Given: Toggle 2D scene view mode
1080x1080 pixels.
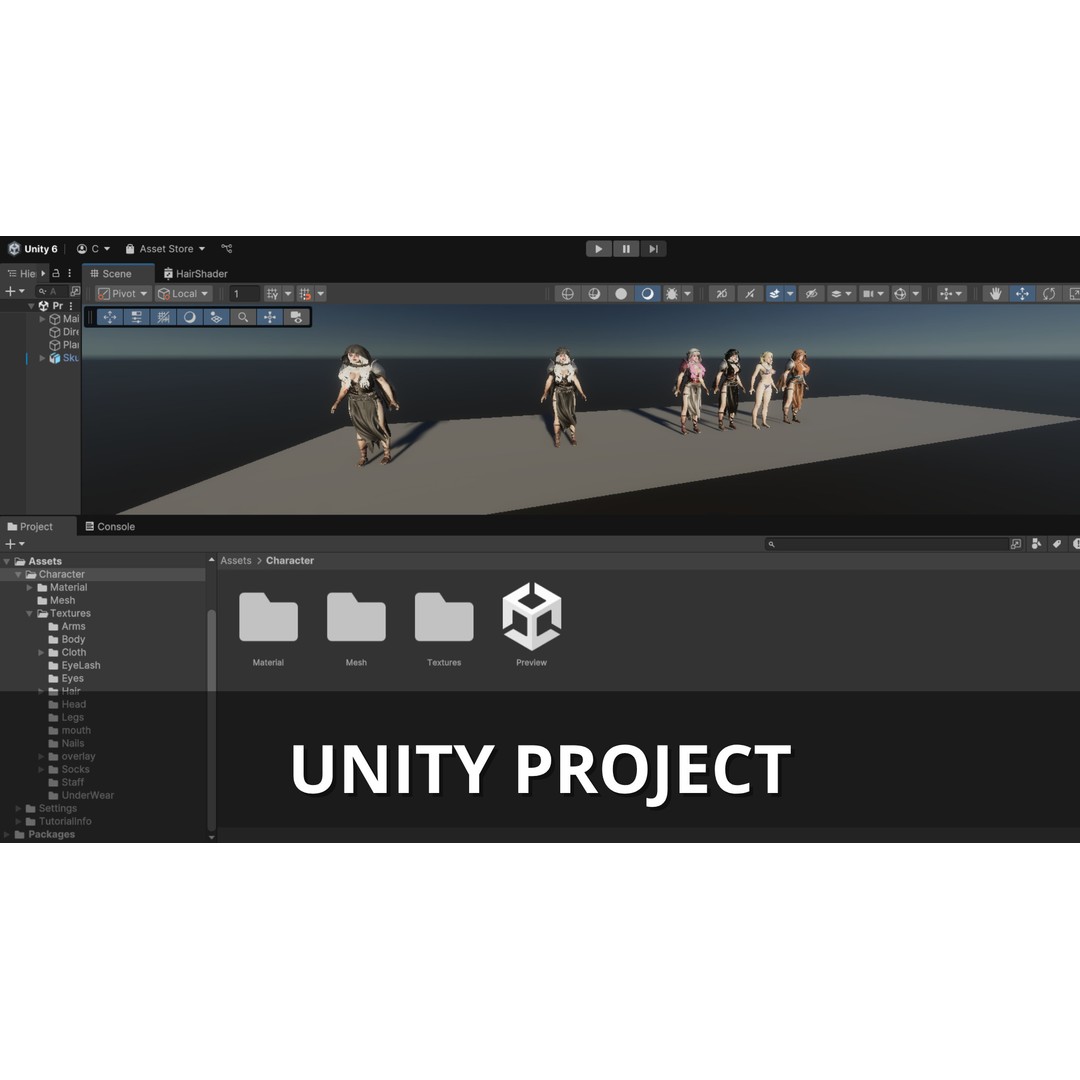Looking at the screenshot, I should click(x=721, y=294).
